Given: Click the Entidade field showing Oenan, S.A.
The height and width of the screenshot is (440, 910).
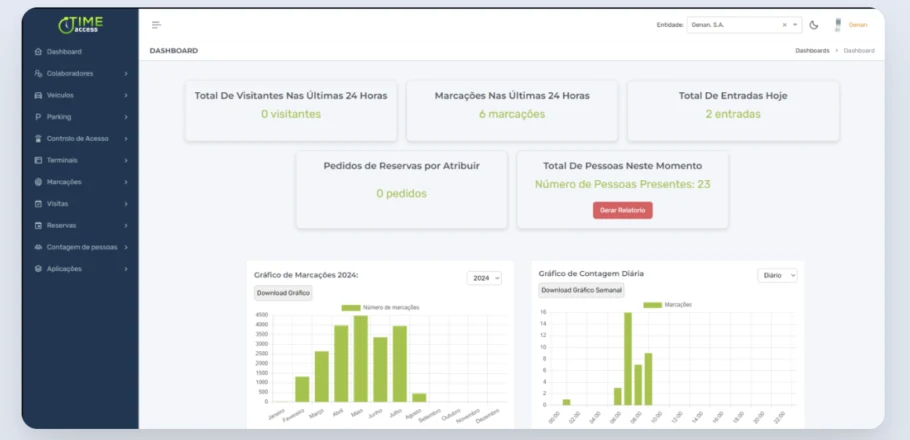Looking at the screenshot, I should 744,25.
